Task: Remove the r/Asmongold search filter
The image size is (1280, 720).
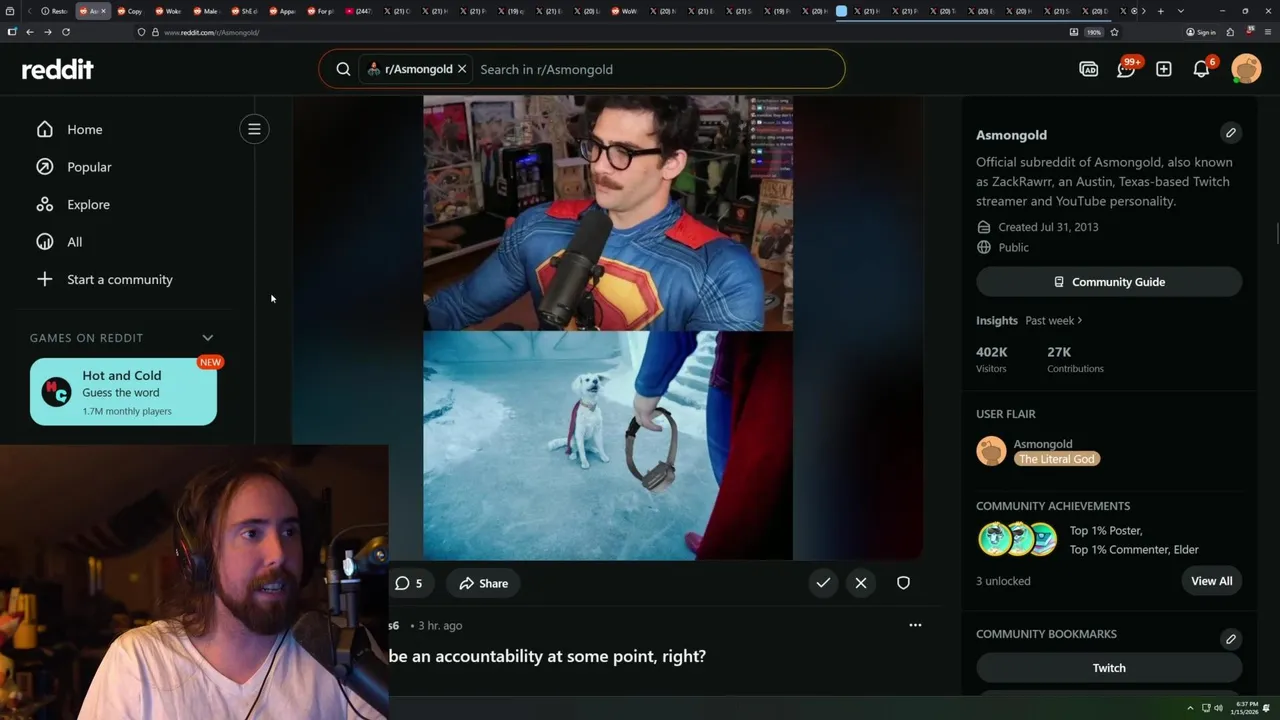Action: click(x=462, y=69)
